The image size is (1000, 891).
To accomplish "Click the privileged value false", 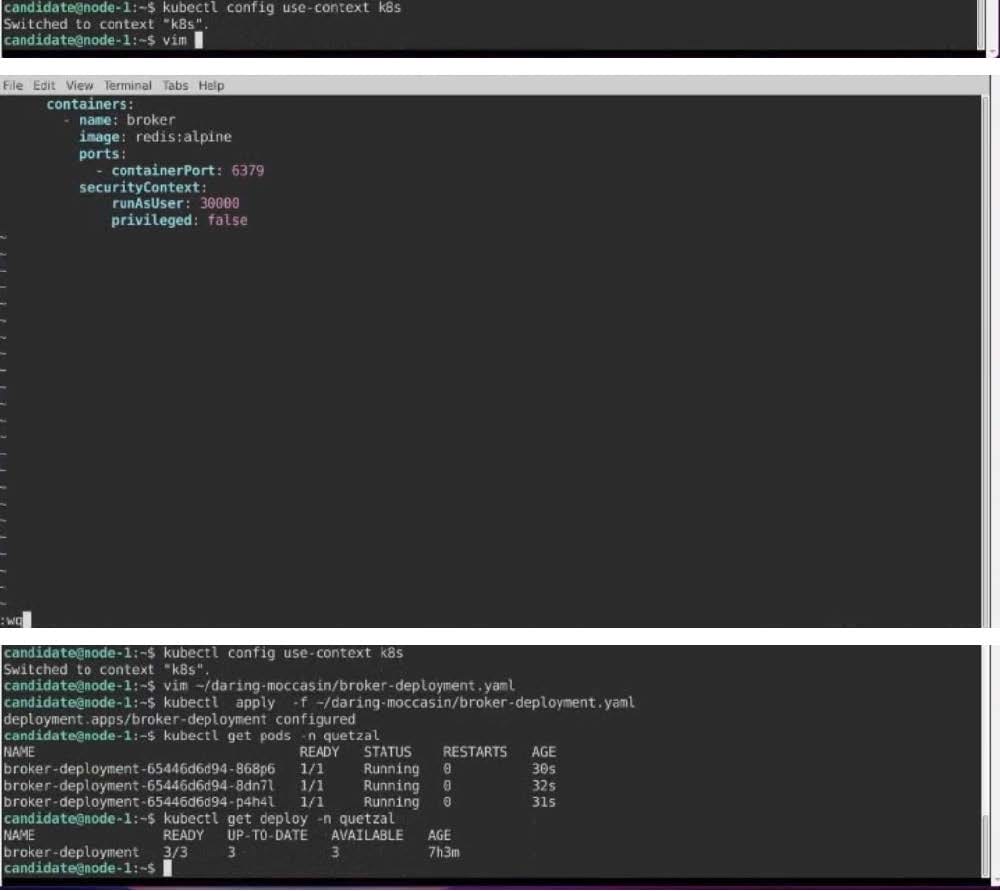I will click(x=227, y=220).
